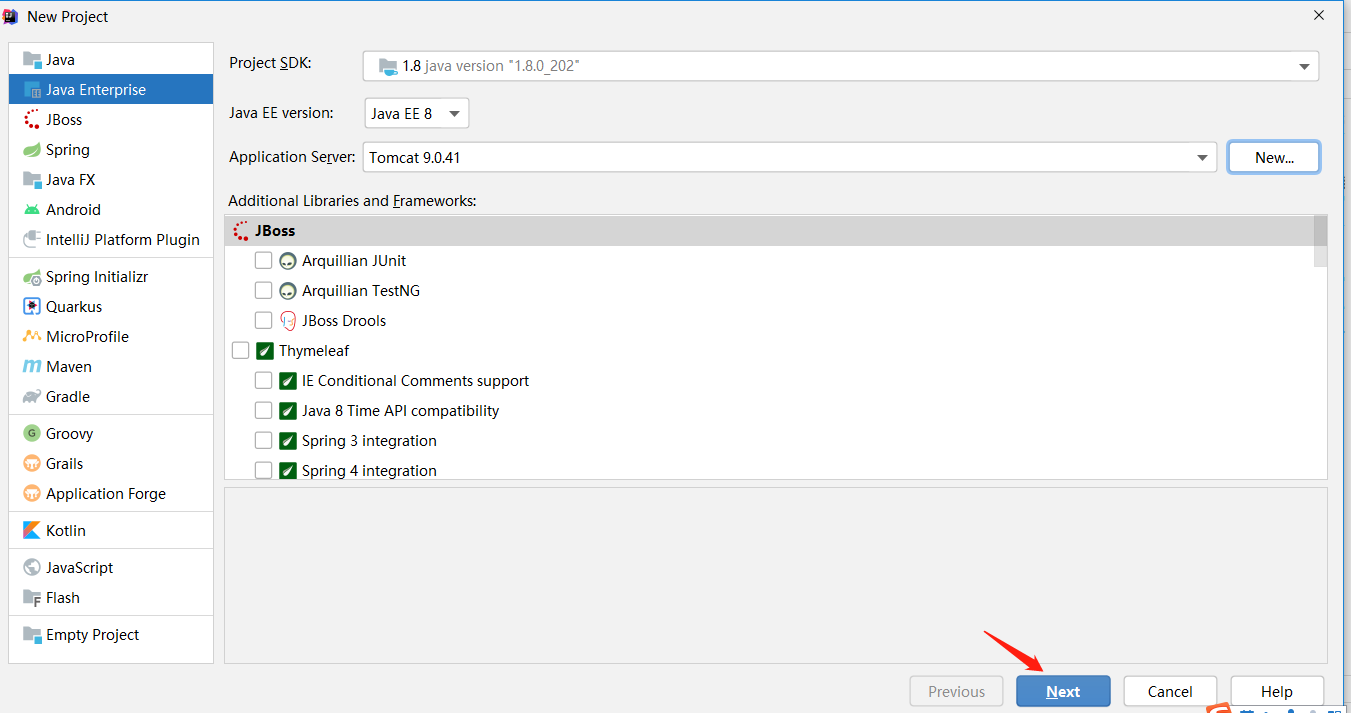This screenshot has height=713, width=1351.
Task: Click the Java Enterprise icon
Action: tap(32, 90)
